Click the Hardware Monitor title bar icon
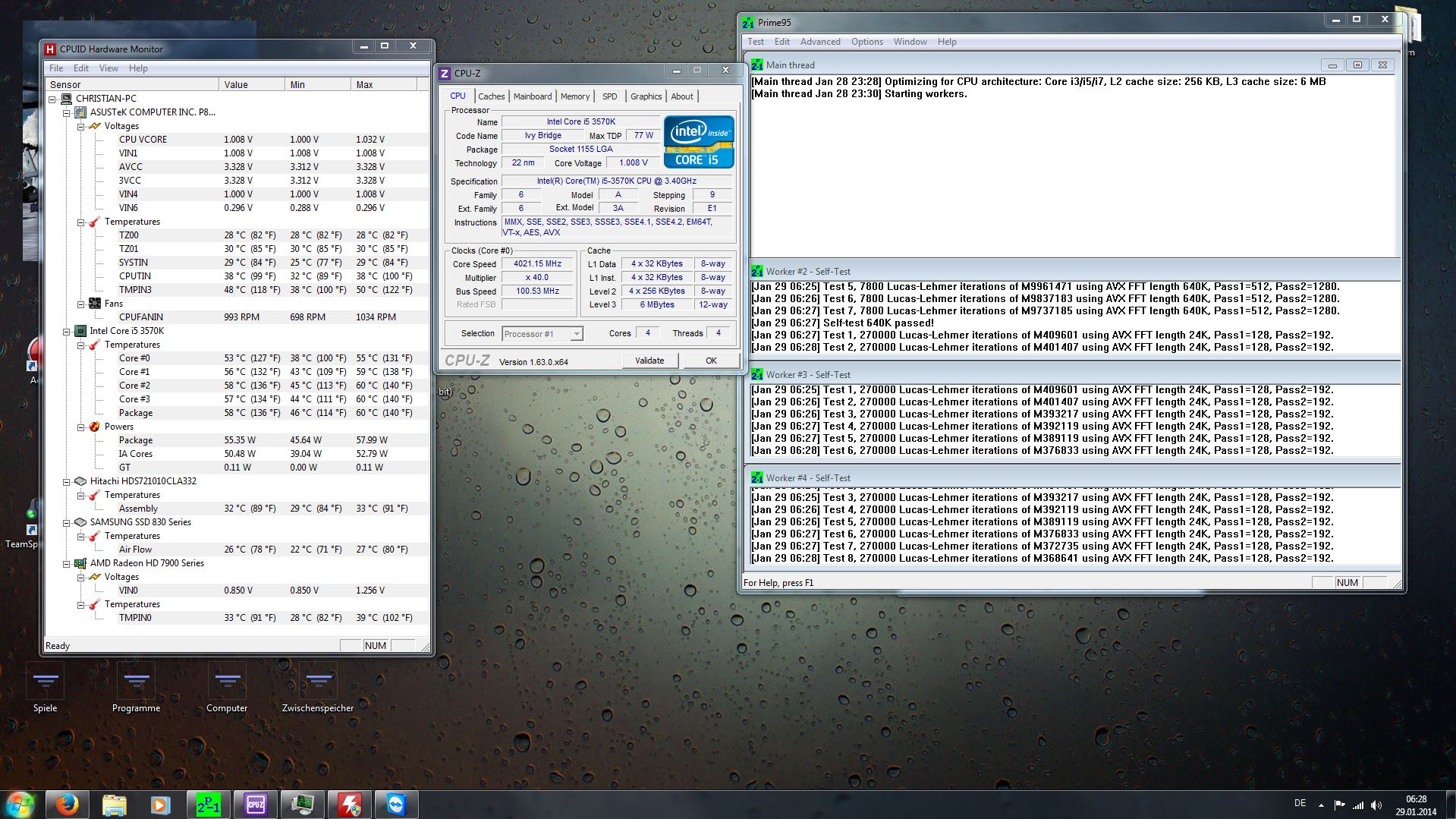Viewport: 1456px width, 819px height. tap(50, 49)
